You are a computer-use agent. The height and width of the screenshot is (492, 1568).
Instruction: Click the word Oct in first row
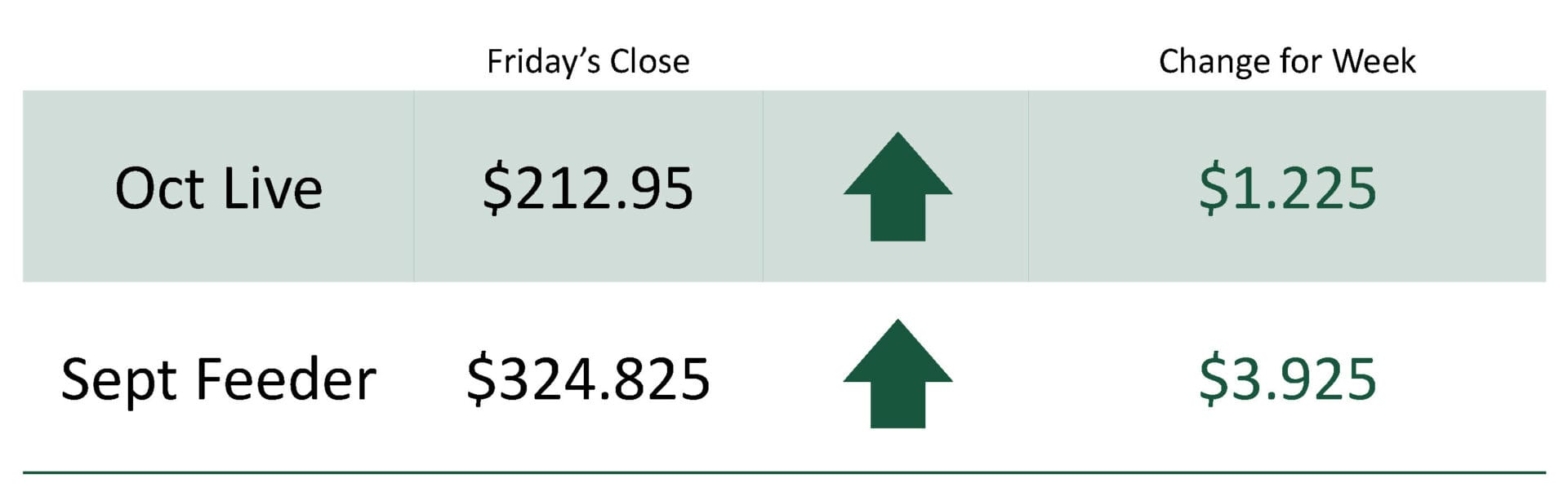(x=159, y=189)
